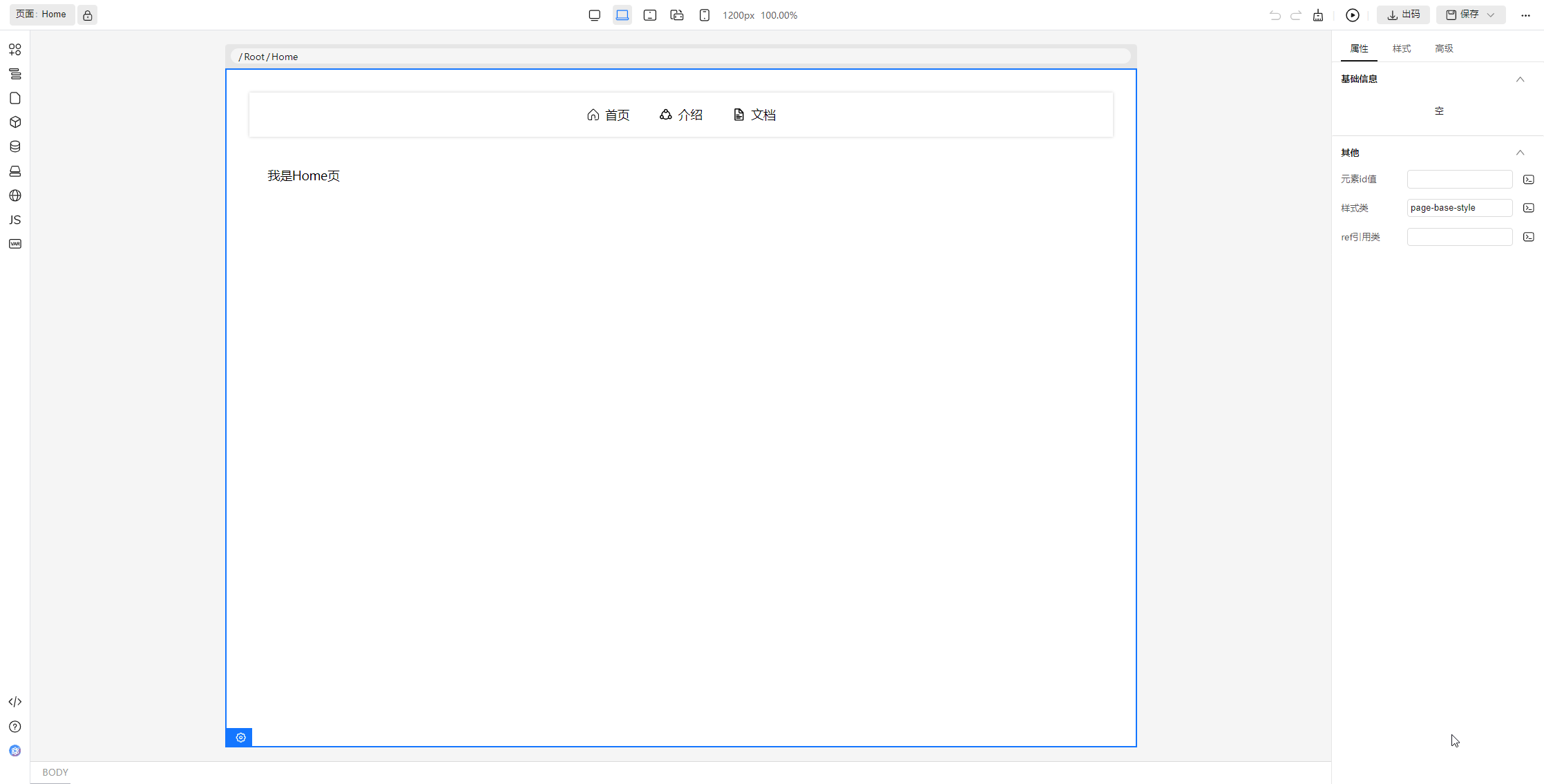1544x784 pixels.
Task: Click the preview play button
Action: (1352, 15)
